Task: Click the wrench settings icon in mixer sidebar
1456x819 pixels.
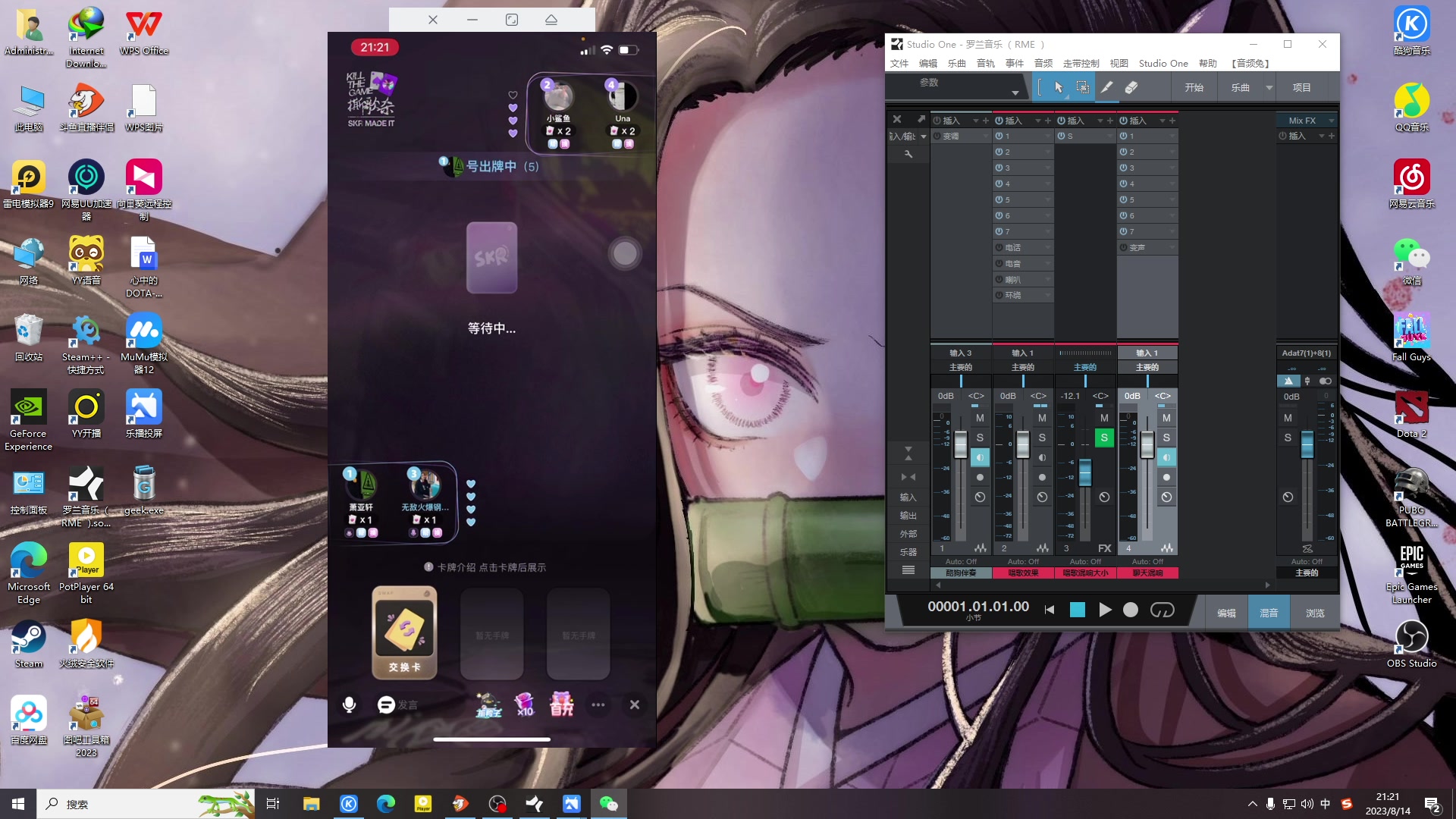Action: tap(908, 154)
